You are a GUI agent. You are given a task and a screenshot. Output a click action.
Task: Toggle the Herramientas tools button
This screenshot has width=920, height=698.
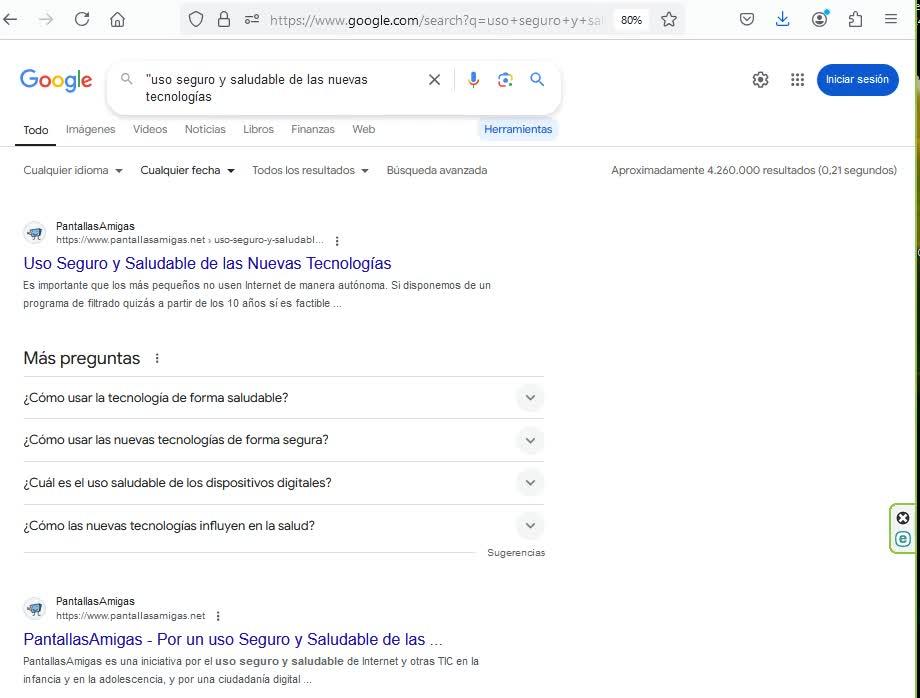click(x=518, y=129)
